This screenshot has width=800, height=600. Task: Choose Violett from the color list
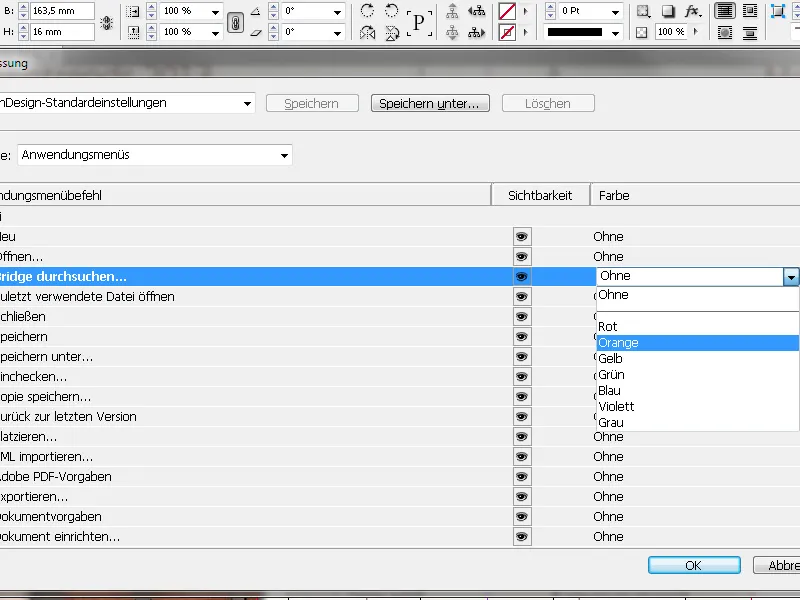(697, 407)
